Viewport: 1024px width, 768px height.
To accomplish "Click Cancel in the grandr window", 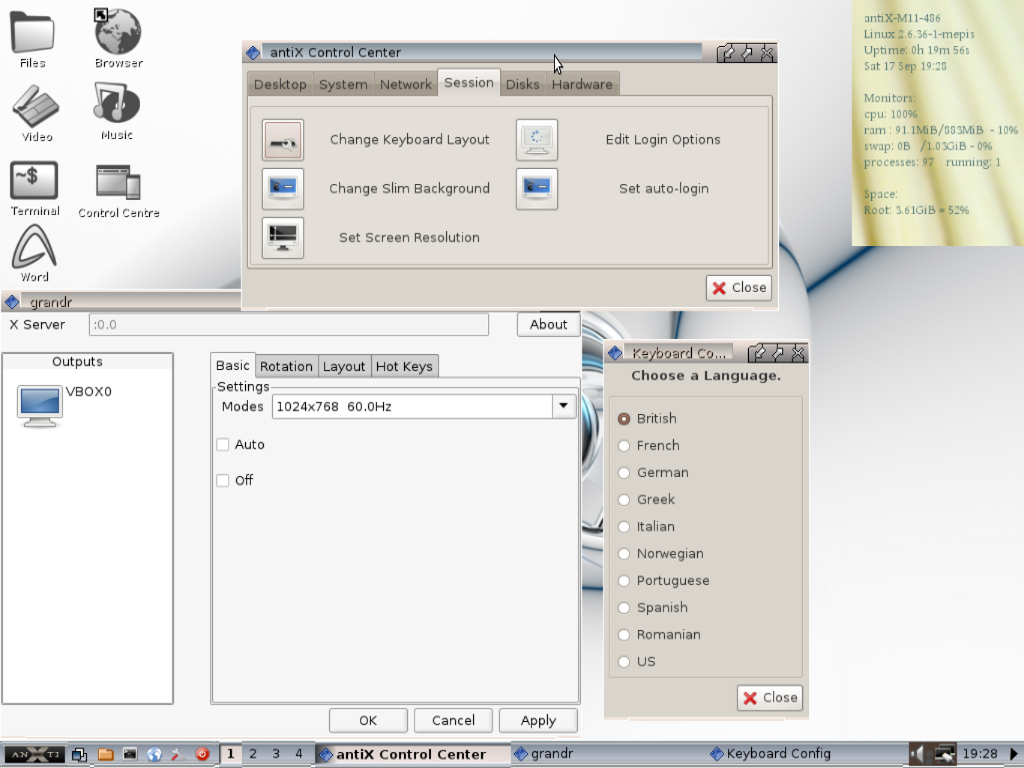I will [x=453, y=721].
